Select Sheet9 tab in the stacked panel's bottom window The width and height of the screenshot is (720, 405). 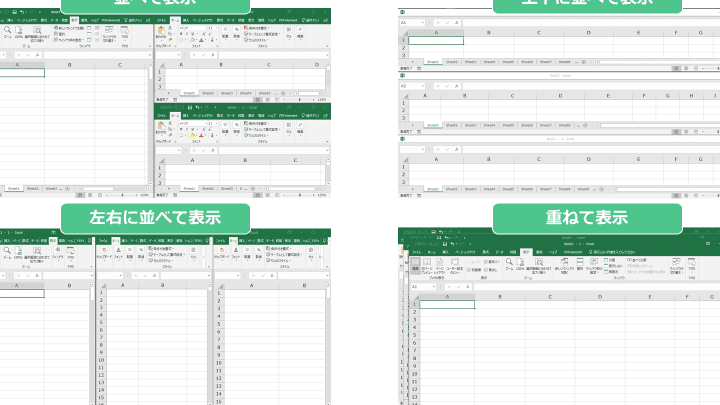click(x=583, y=189)
